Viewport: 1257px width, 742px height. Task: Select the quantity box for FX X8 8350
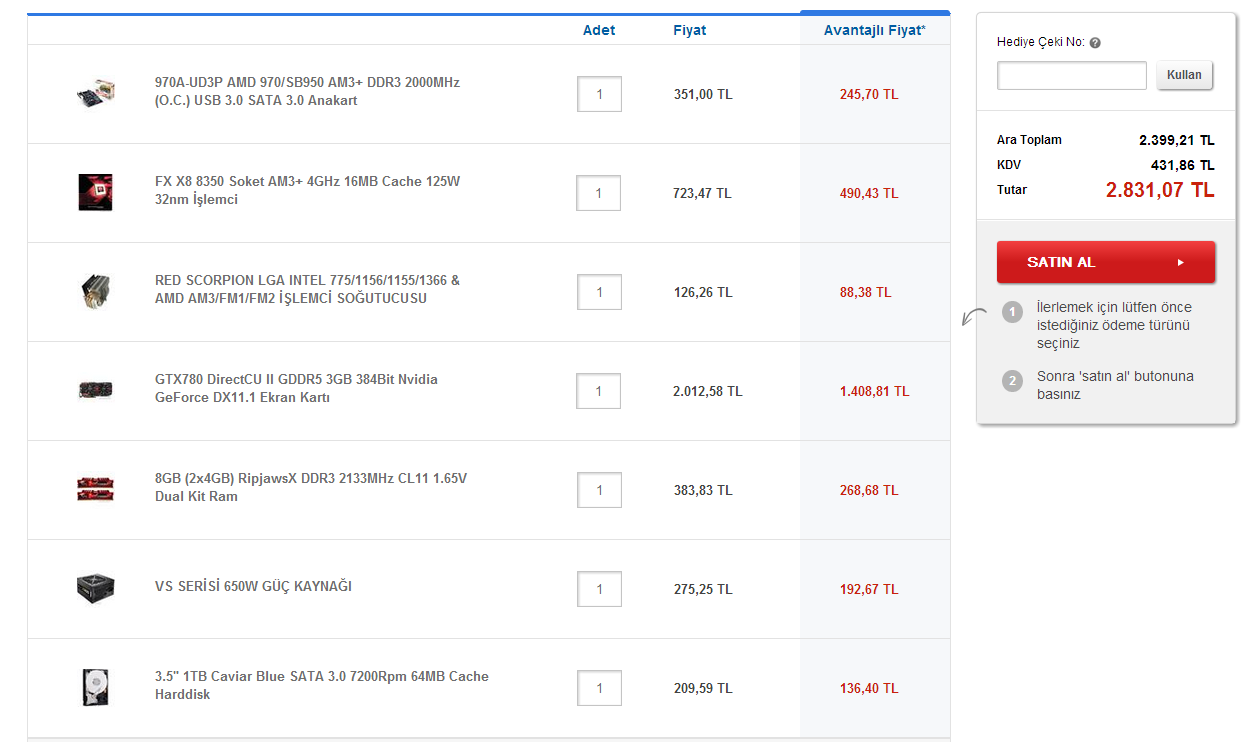coord(598,193)
